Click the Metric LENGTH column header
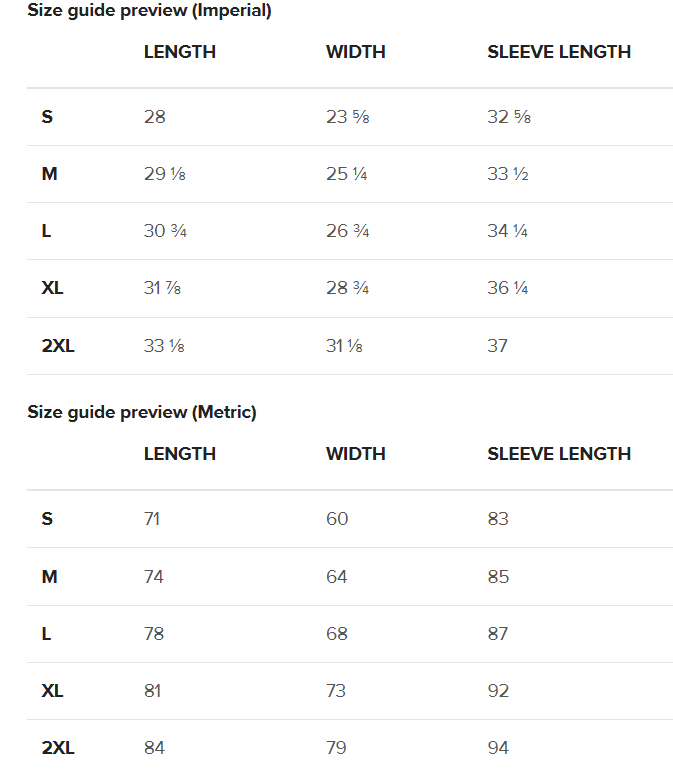 point(180,454)
